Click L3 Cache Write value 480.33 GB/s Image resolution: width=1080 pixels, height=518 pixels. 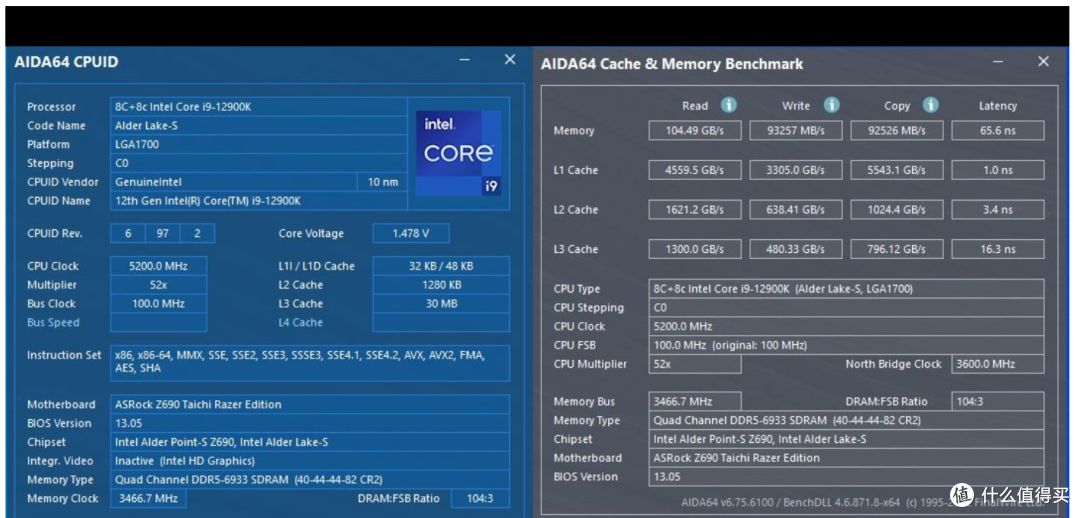pyautogui.click(x=796, y=249)
